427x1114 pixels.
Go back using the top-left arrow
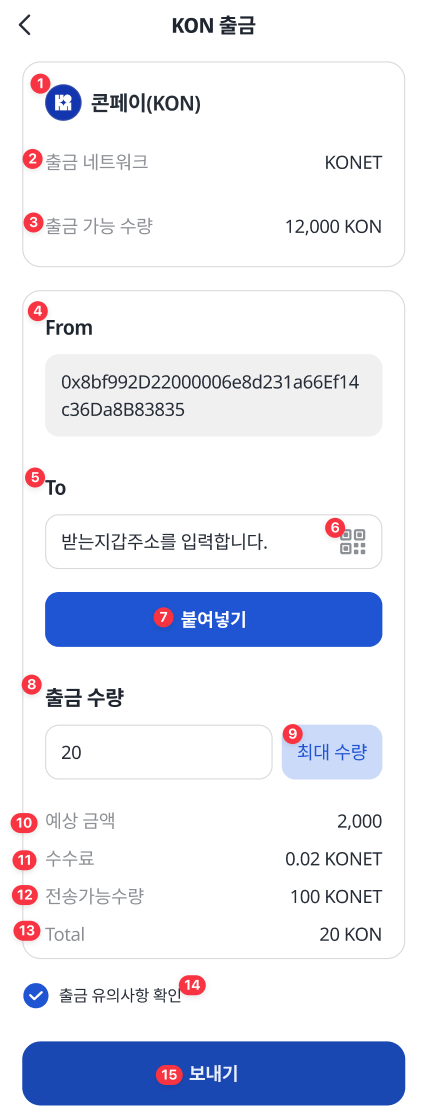tap(25, 26)
